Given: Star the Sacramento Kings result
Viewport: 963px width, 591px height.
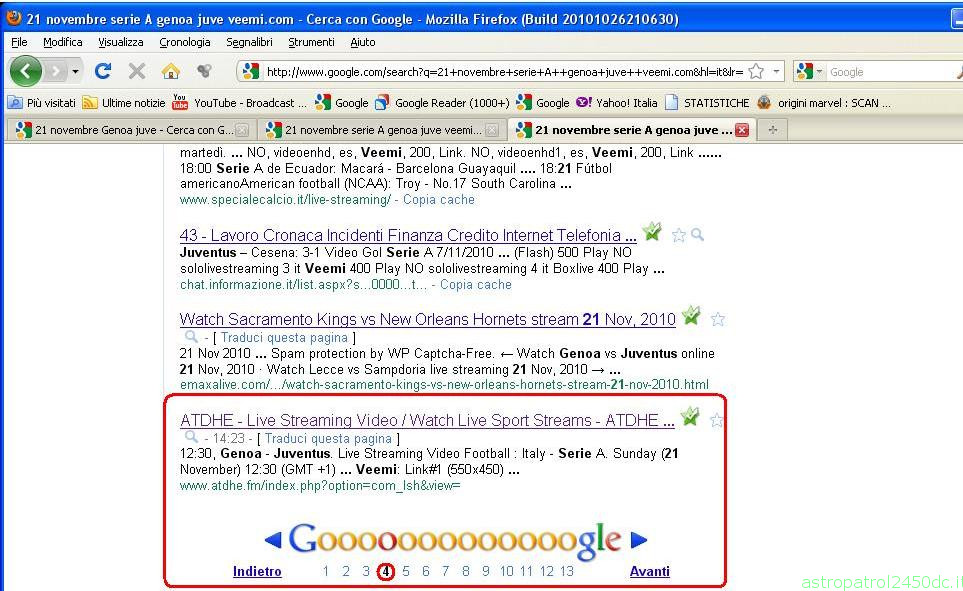Looking at the screenshot, I should tap(717, 319).
